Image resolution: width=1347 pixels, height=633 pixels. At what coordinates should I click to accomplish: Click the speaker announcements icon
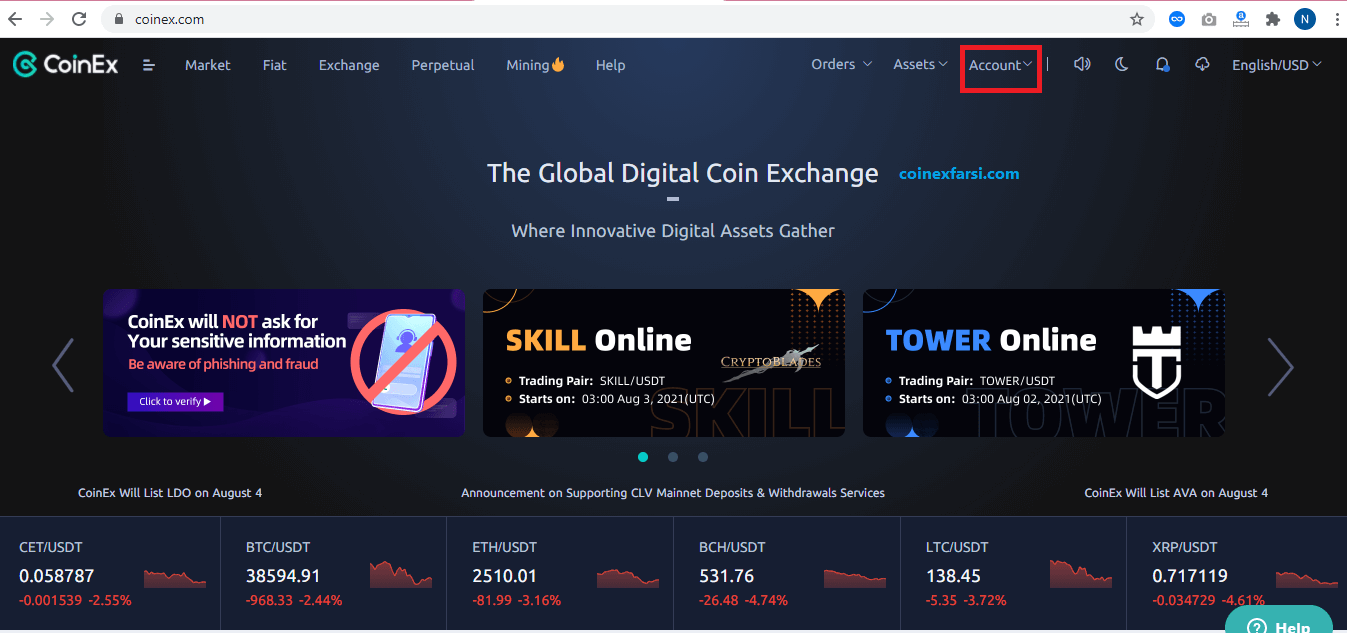pos(1081,64)
